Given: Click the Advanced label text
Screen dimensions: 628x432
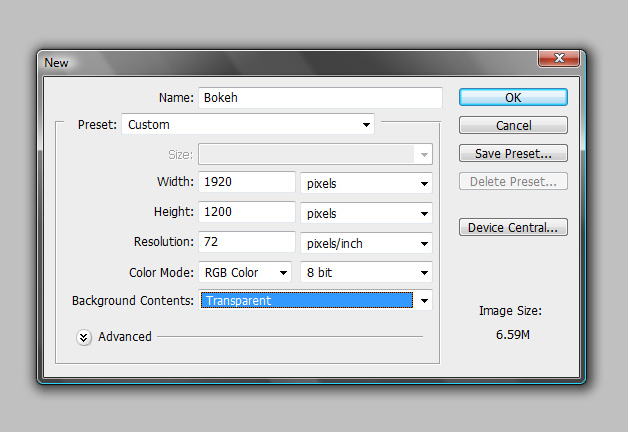Looking at the screenshot, I should [125, 337].
